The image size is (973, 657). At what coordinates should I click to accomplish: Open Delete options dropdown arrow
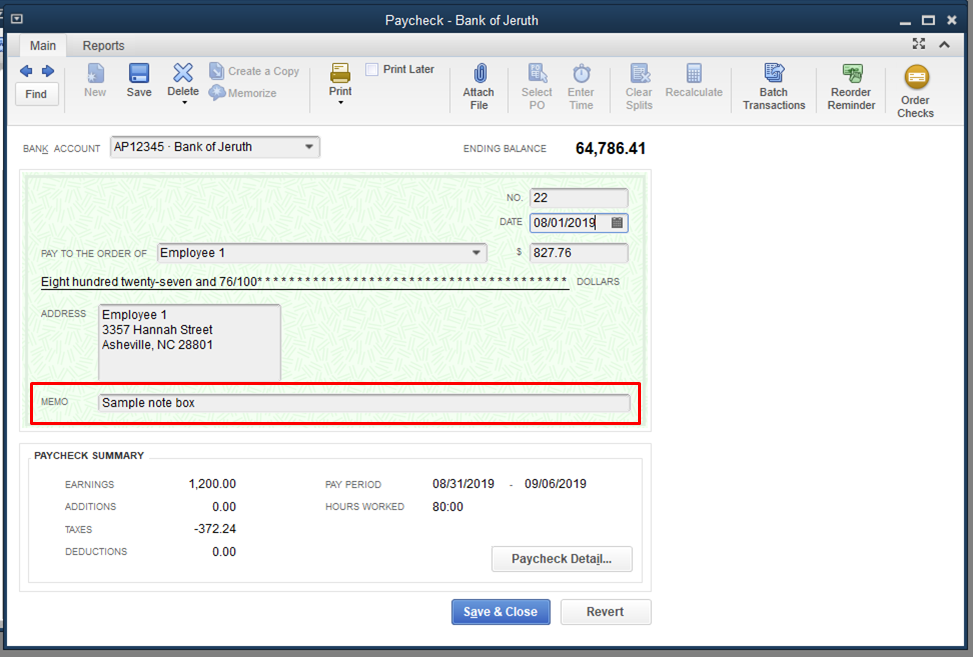(184, 103)
